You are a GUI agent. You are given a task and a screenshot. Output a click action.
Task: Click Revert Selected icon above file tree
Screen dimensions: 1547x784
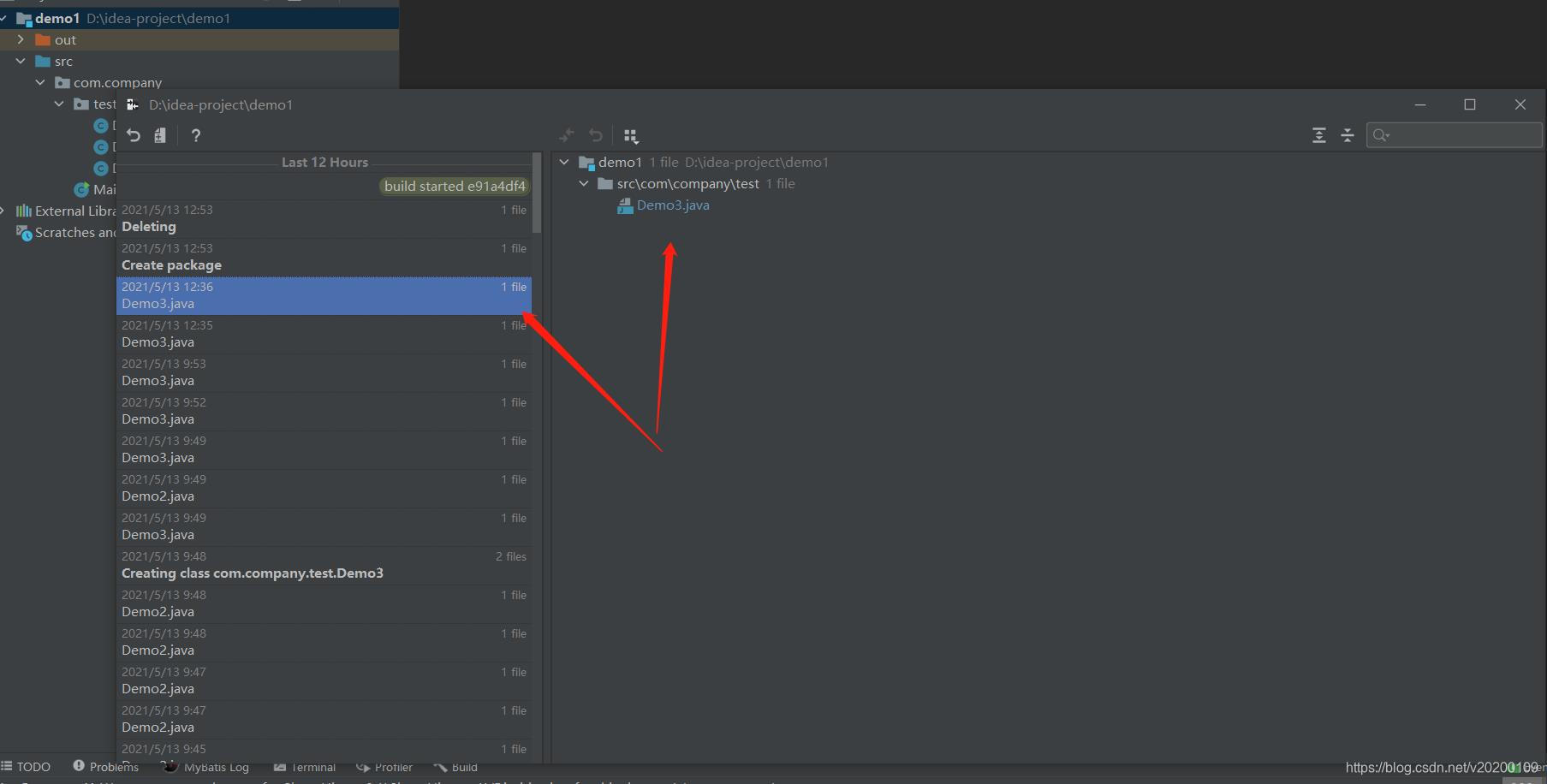tap(596, 135)
